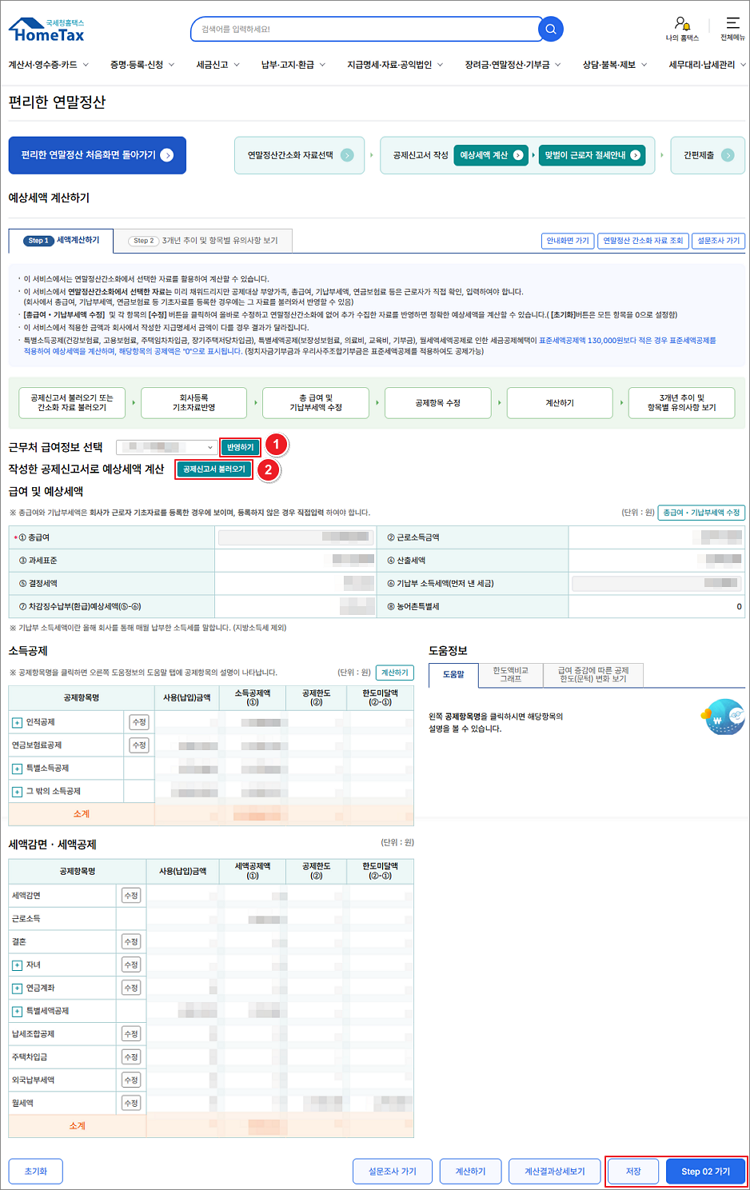The width and height of the screenshot is (750, 1190).
Task: Open 세금신고 menu
Action: coord(218,65)
